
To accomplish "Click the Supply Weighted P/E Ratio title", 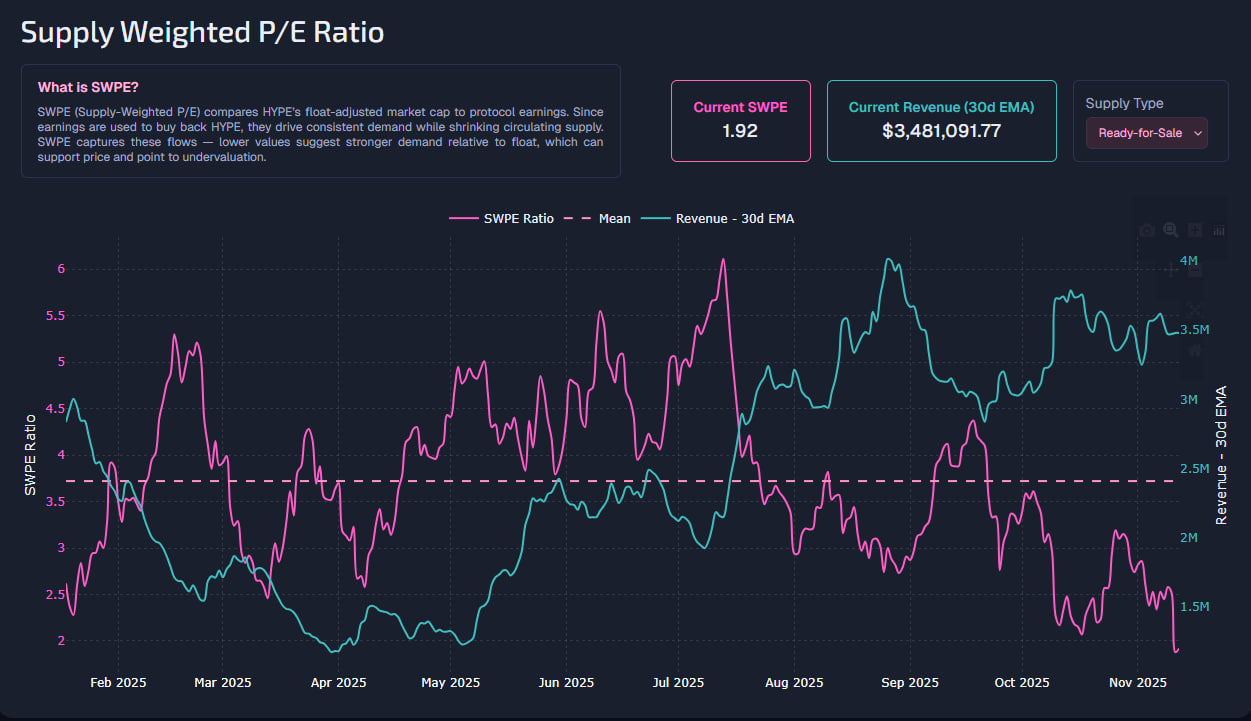I will (202, 31).
